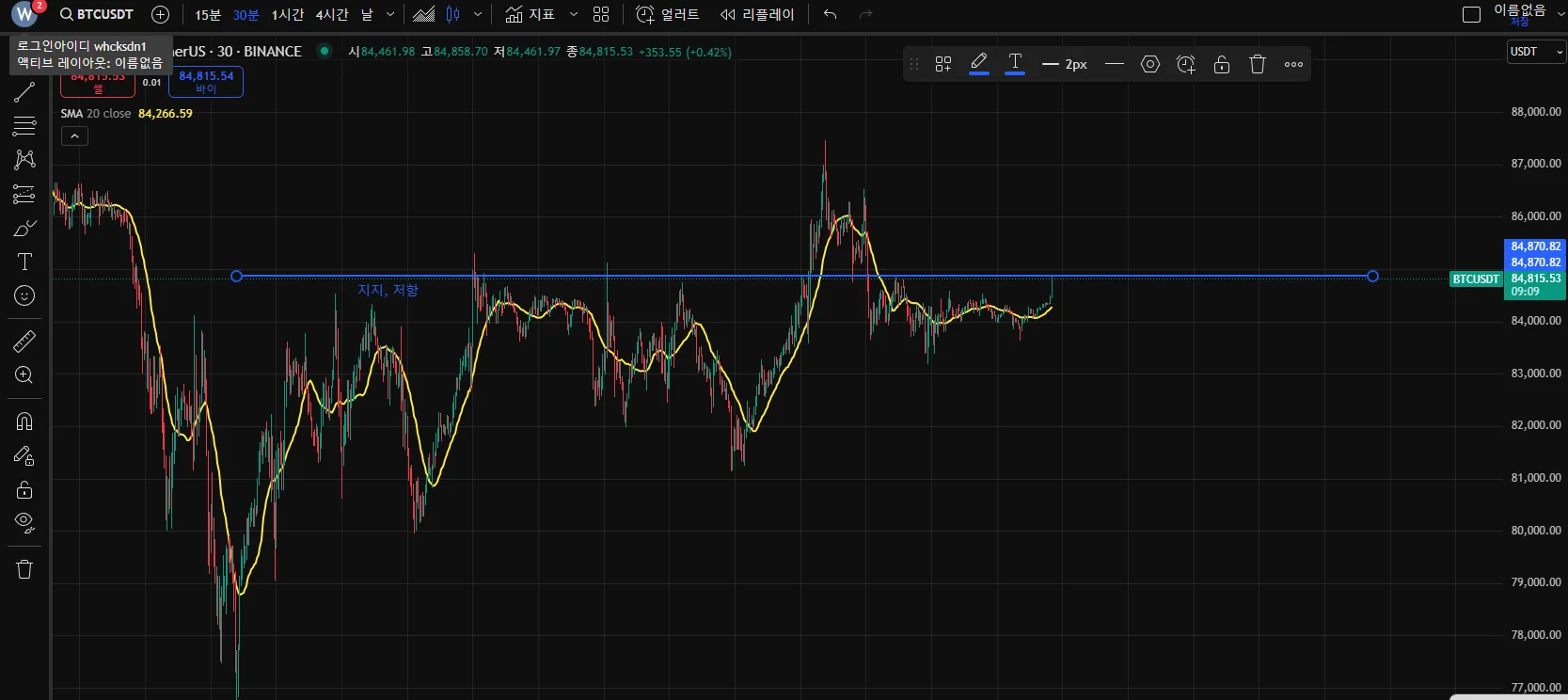Save the layout via 이름없음 저장
Viewport: 1568px width, 700px height.
pyautogui.click(x=1519, y=14)
